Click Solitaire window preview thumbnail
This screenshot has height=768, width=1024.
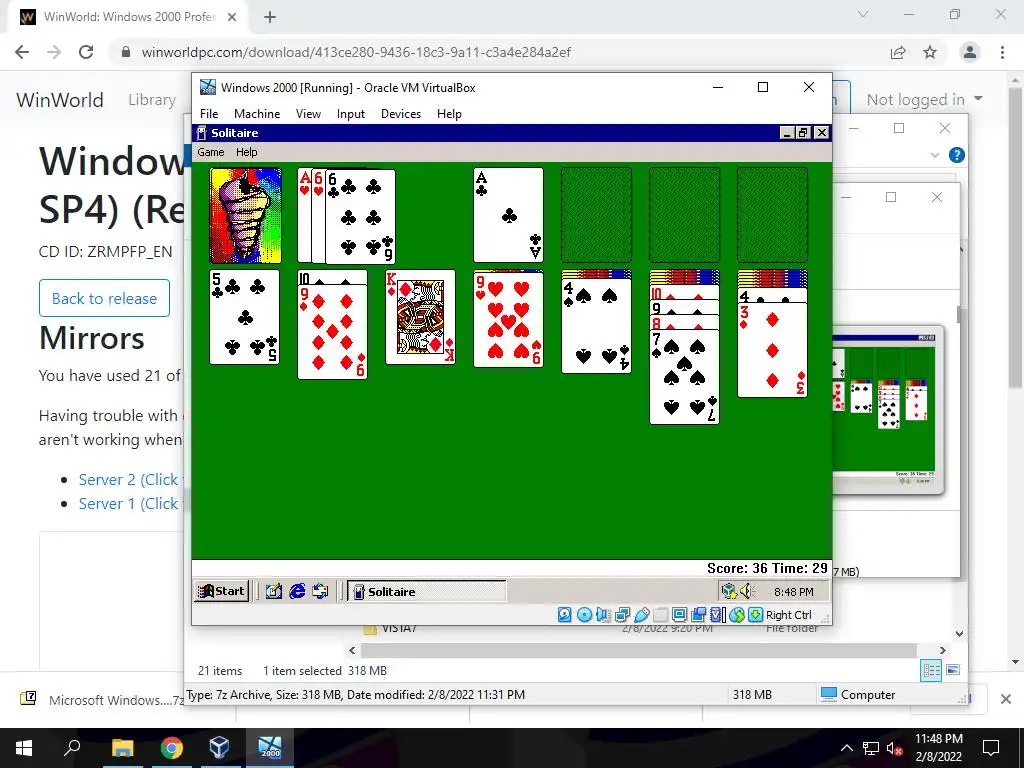[888, 409]
